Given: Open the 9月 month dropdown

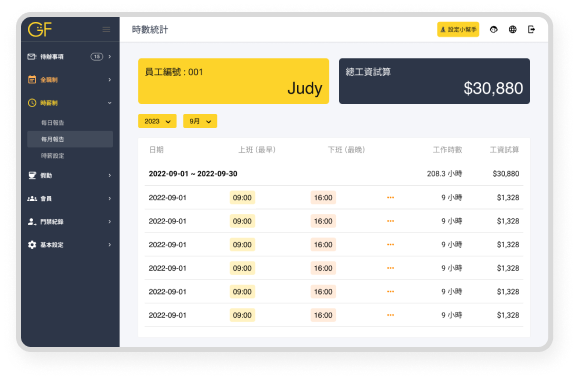Looking at the screenshot, I should pos(200,121).
